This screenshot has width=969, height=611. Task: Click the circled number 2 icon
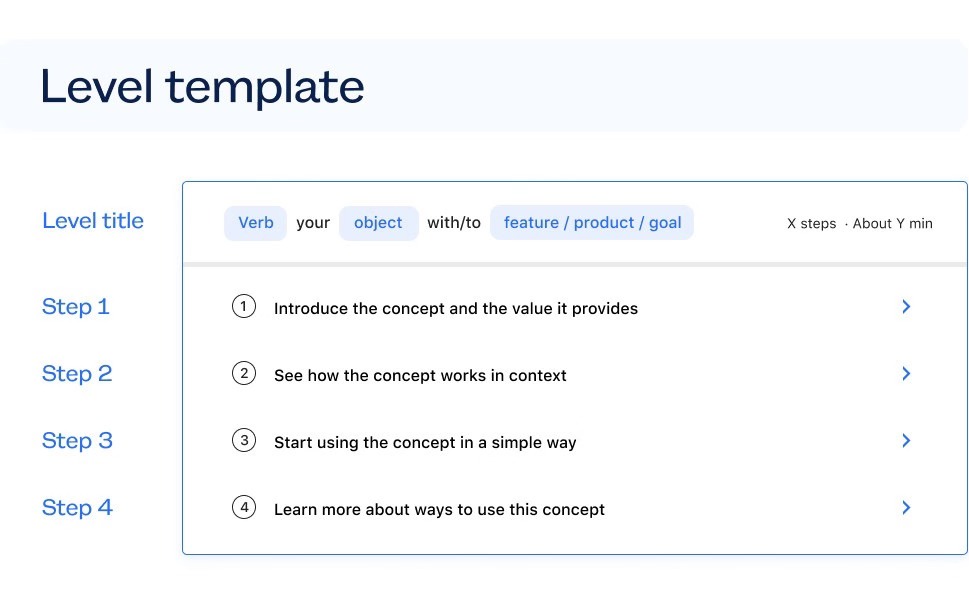(243, 374)
